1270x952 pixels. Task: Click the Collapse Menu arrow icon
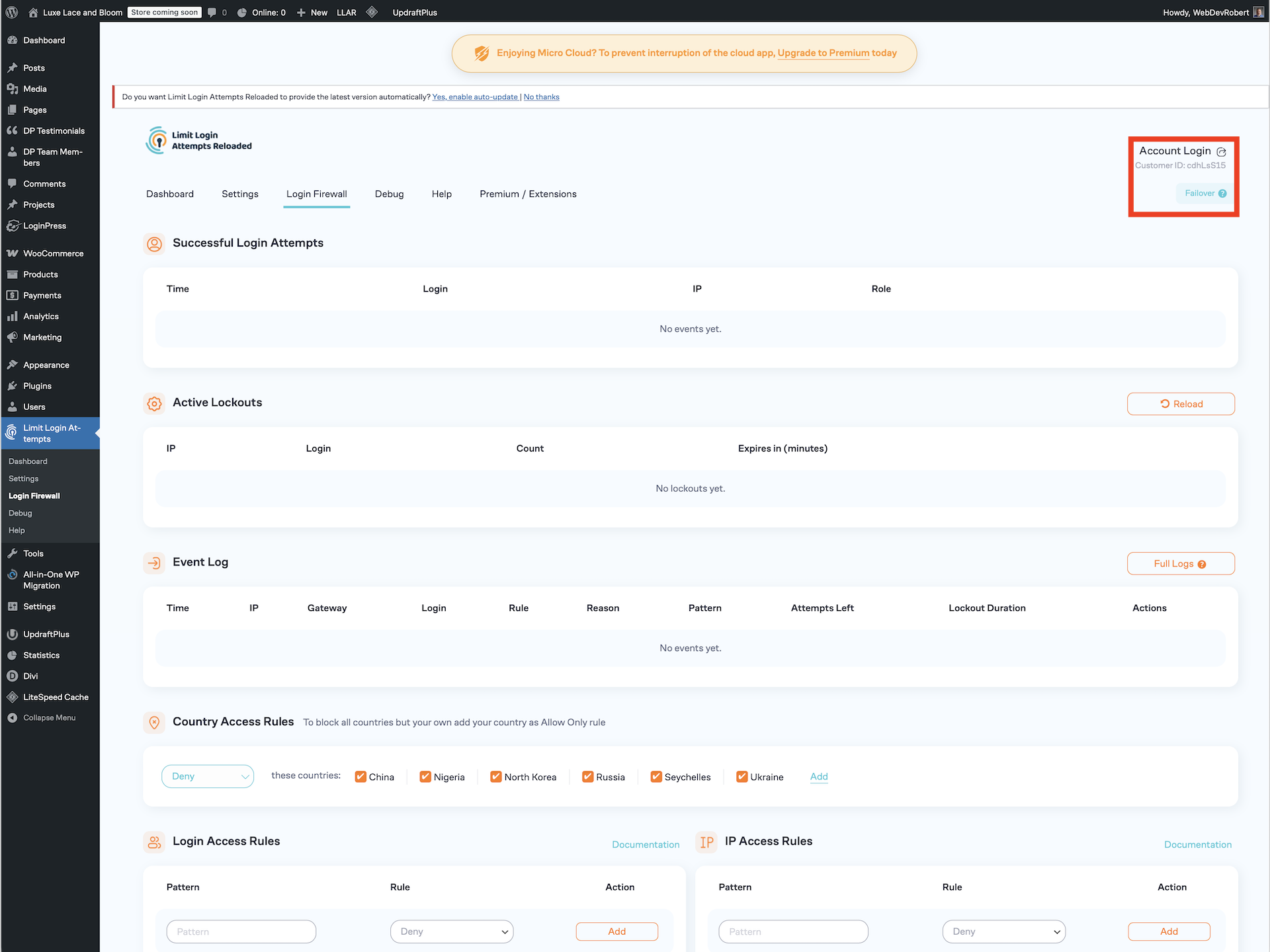click(12, 717)
